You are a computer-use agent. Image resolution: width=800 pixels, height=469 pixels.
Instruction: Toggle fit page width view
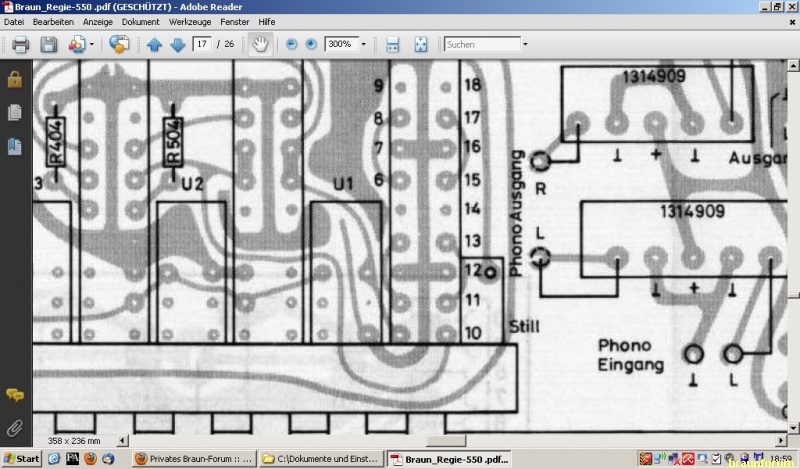[x=392, y=44]
